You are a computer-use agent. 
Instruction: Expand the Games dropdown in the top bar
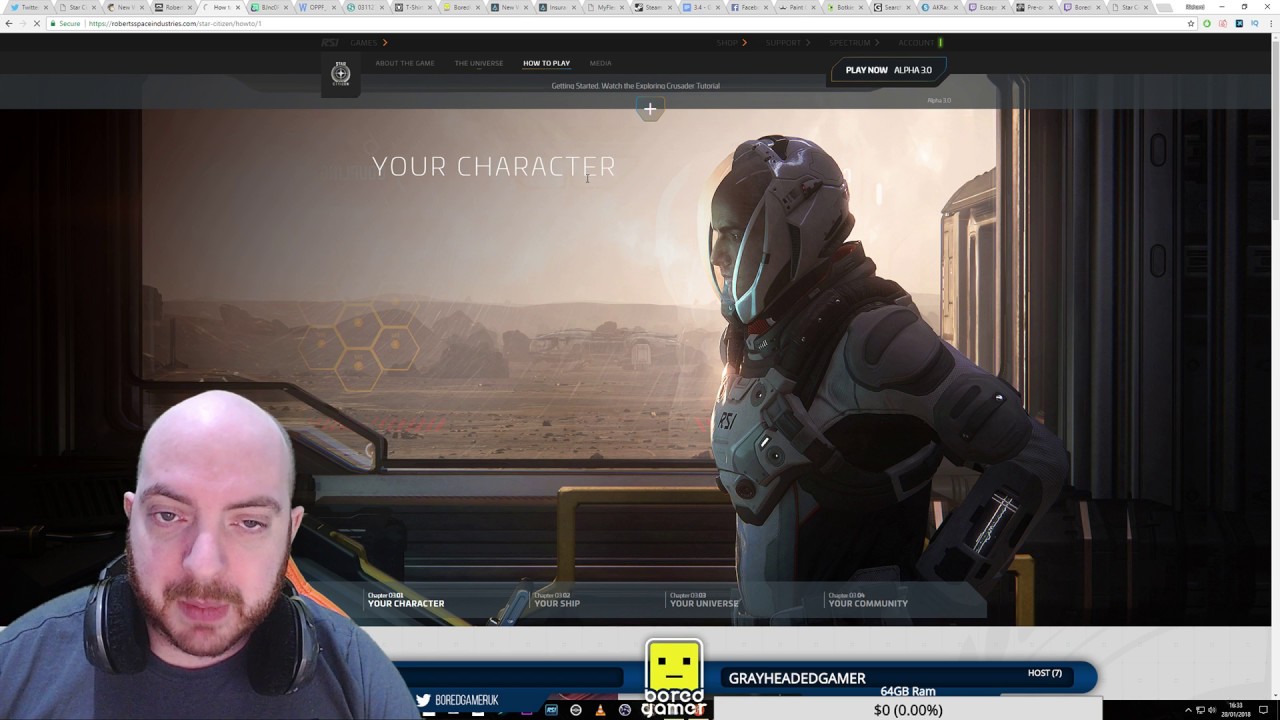[x=368, y=43]
